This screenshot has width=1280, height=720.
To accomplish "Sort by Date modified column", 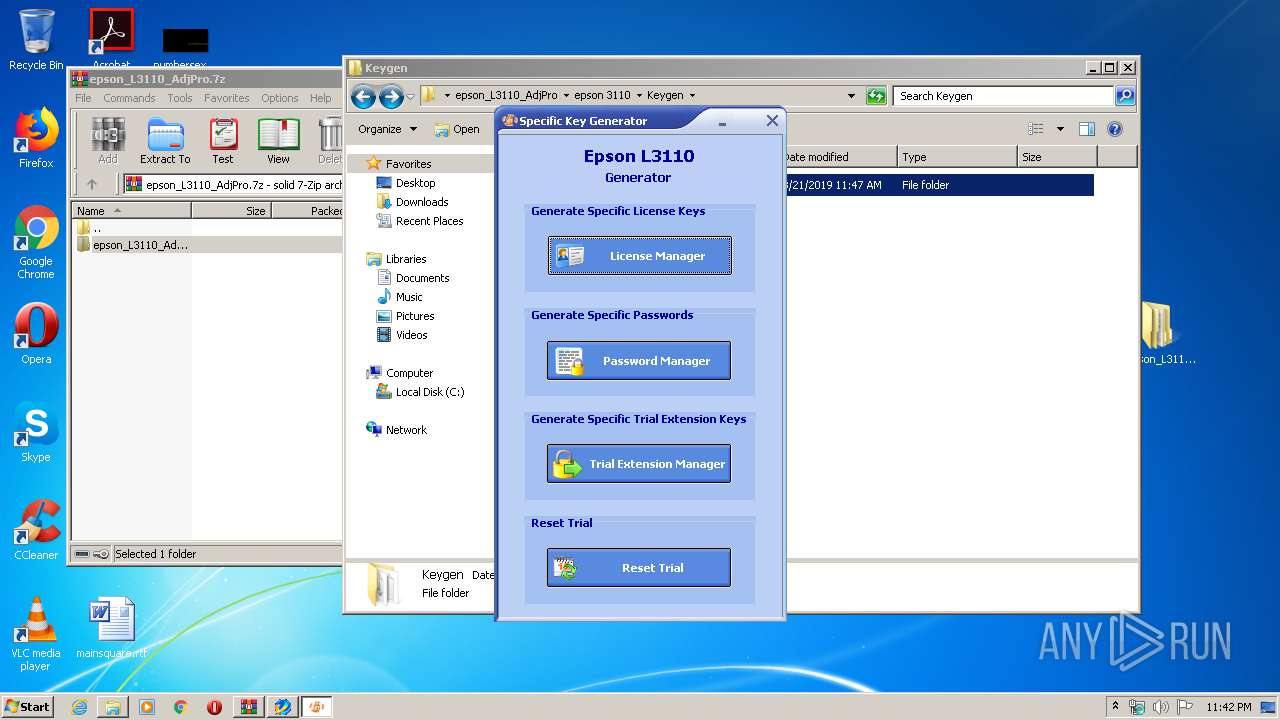I will (x=838, y=157).
